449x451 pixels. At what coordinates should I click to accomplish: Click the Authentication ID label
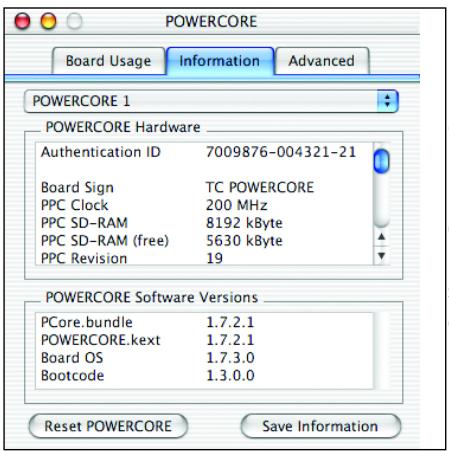[x=101, y=152]
